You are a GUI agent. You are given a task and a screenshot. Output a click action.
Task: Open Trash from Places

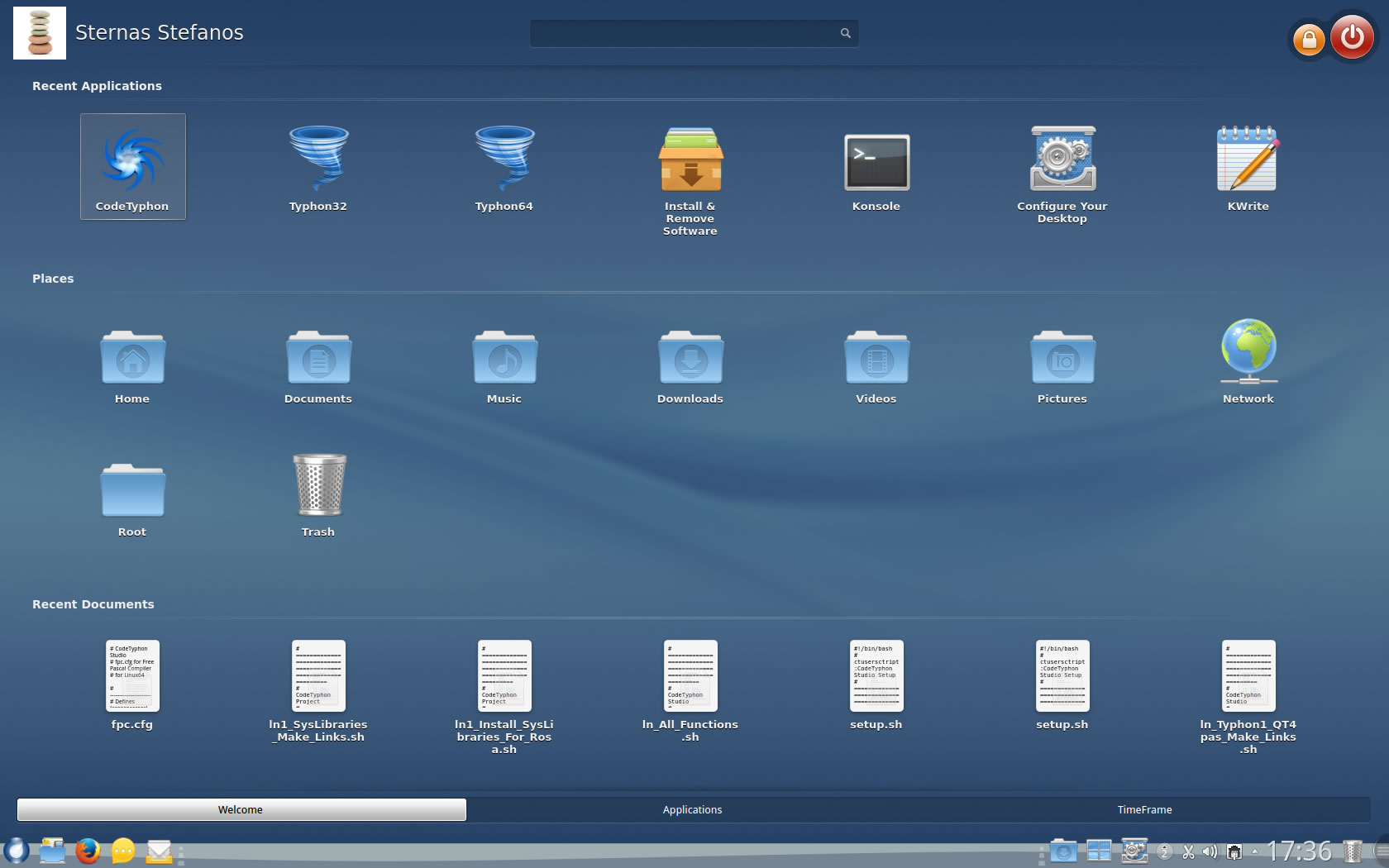(318, 494)
